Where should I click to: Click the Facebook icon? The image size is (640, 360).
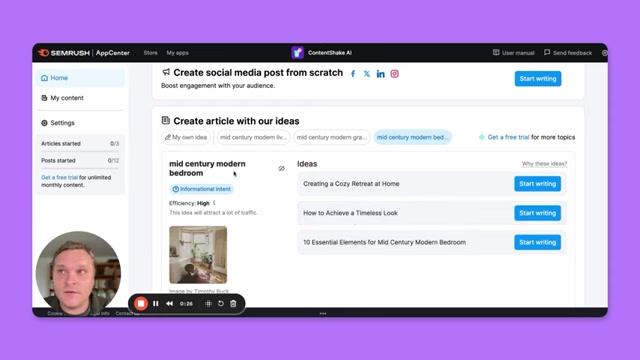click(x=353, y=74)
